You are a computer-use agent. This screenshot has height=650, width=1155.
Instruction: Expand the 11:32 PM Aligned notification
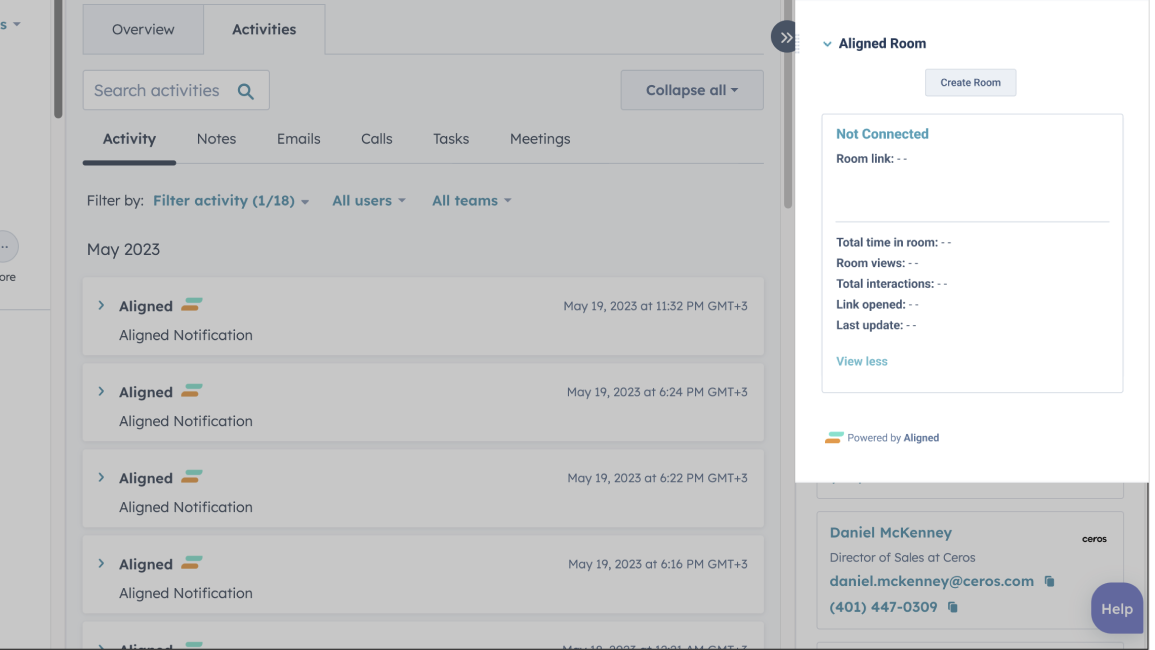[101, 306]
